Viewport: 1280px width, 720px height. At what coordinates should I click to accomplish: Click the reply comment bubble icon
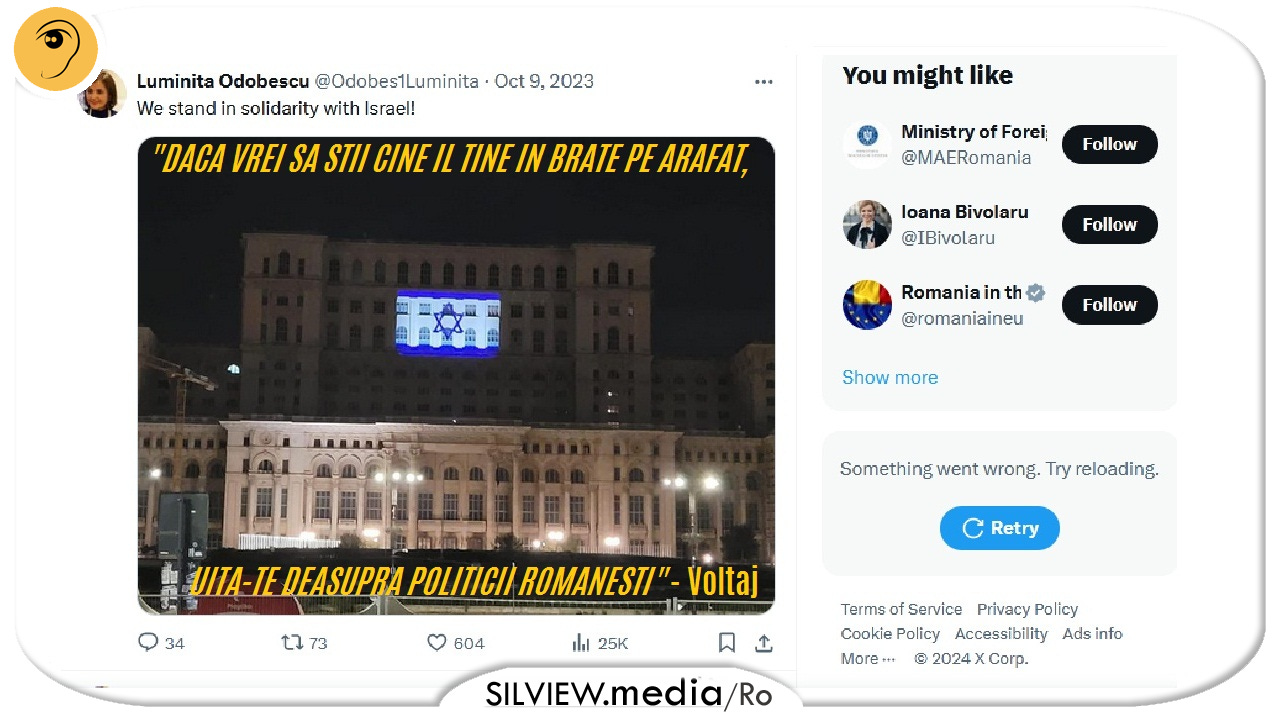148,643
